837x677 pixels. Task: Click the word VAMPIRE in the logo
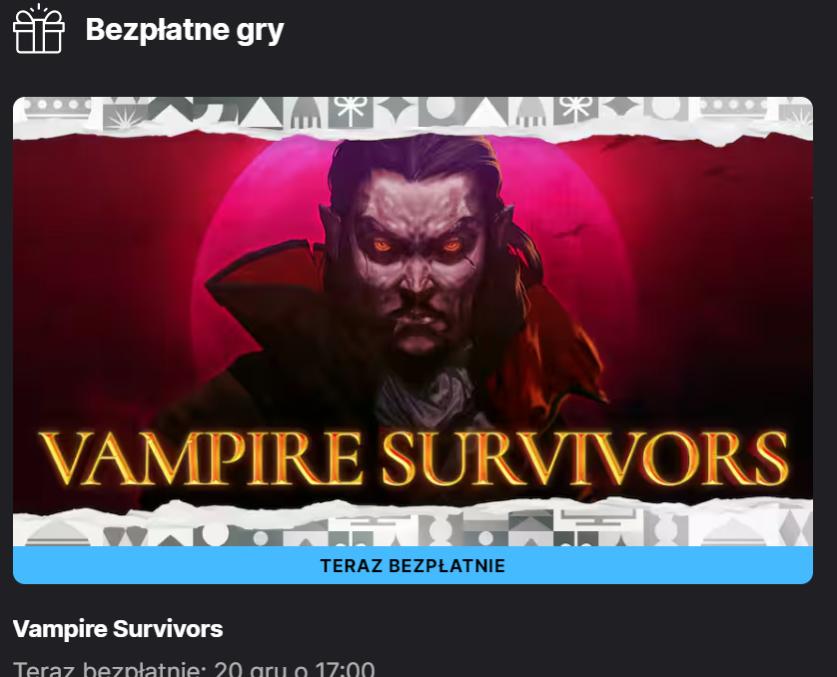pos(201,458)
